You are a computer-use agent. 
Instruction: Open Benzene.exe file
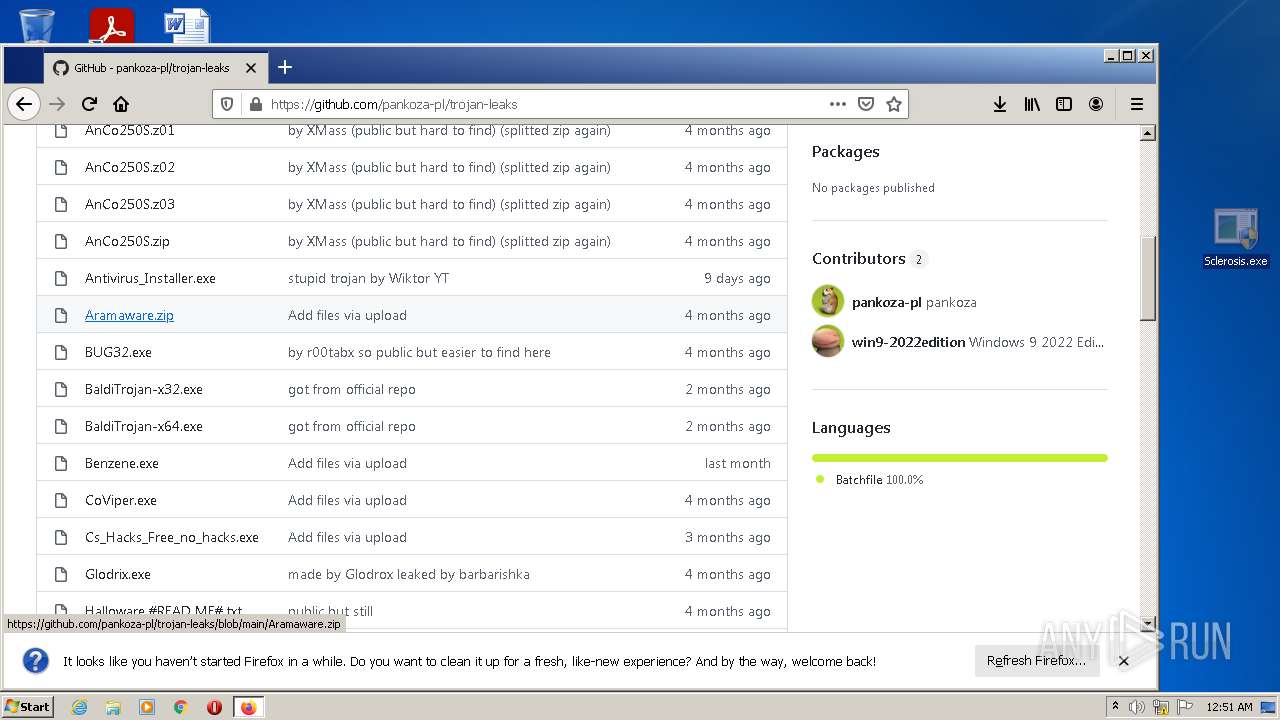pyautogui.click(x=122, y=463)
